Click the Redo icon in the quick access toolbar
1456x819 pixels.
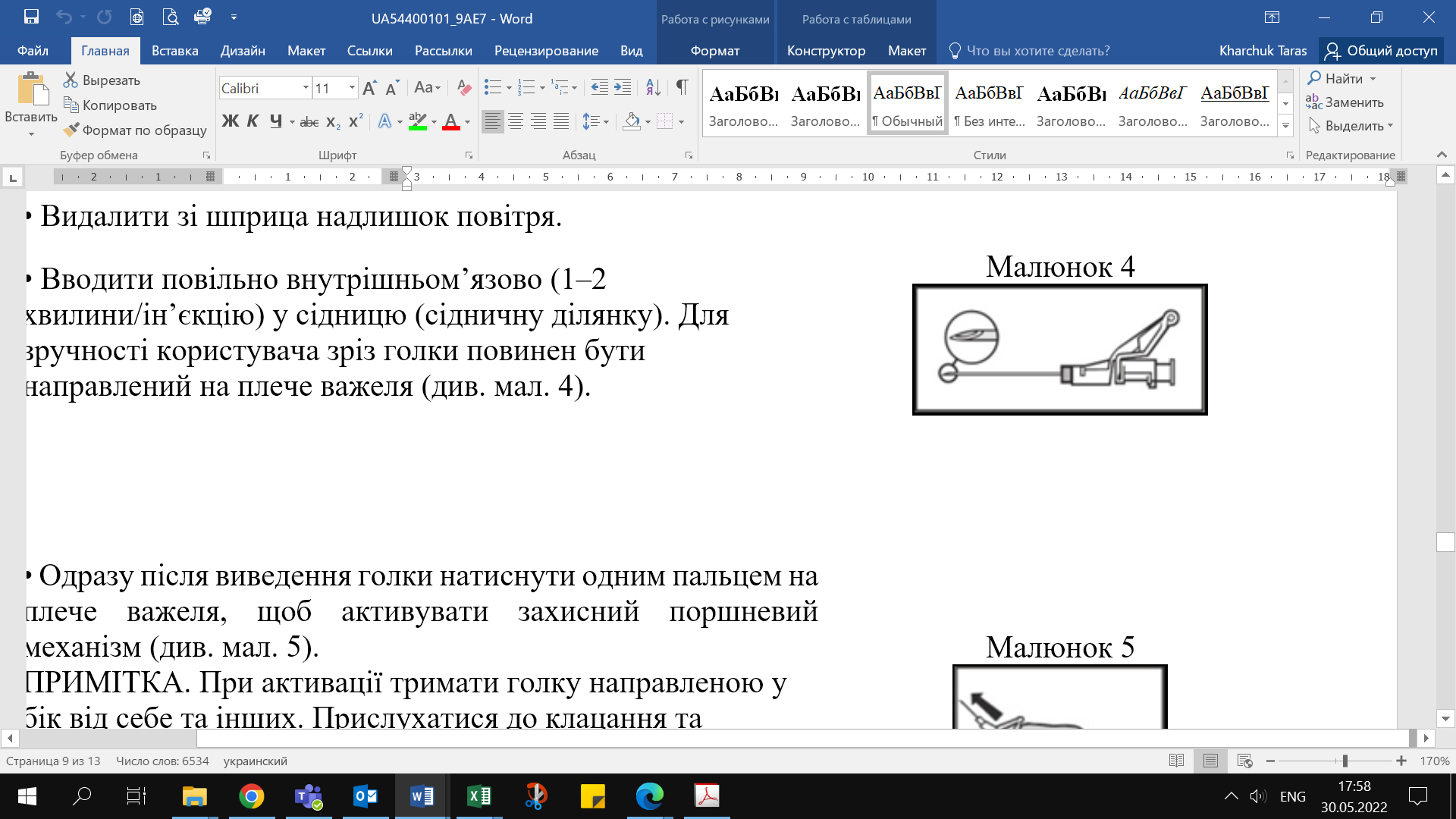[x=105, y=17]
